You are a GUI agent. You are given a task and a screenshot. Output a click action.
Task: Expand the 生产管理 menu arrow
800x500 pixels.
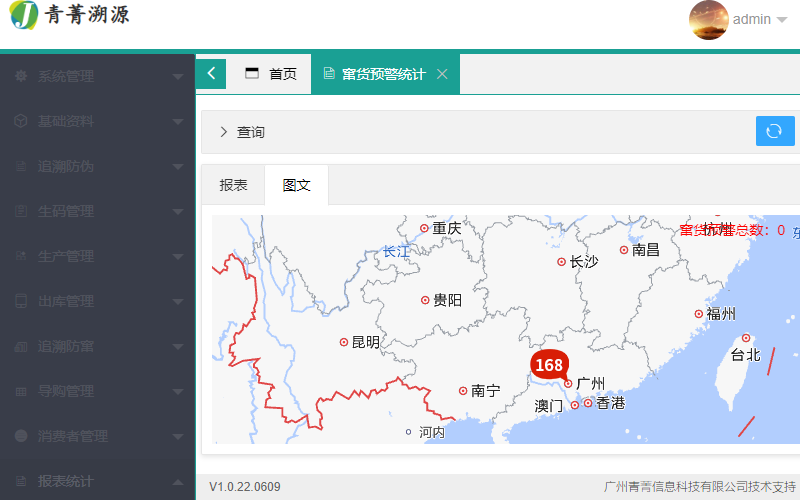[x=177, y=256]
